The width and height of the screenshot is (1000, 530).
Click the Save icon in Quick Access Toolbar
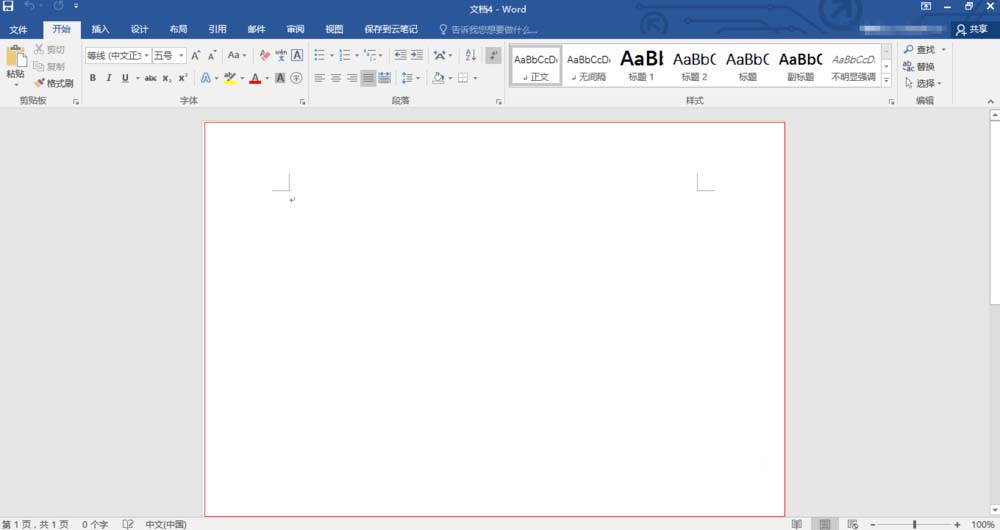(x=8, y=7)
